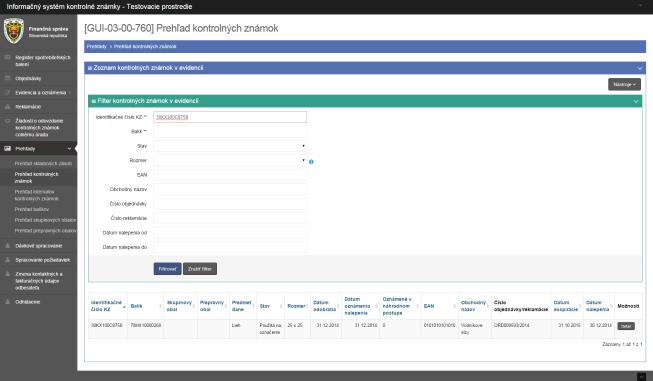This screenshot has height=381, width=653.
Task: Click the EAN input field in the filter
Action: (230, 175)
